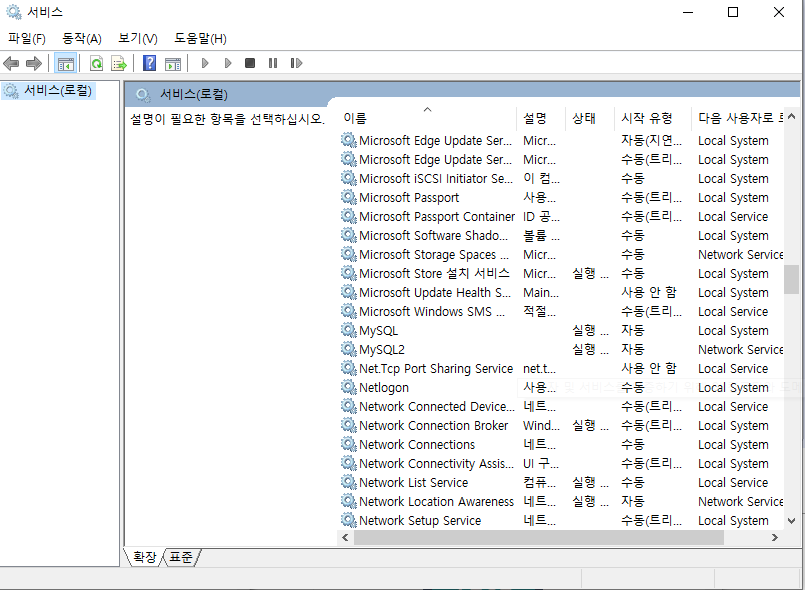The image size is (805, 590).
Task: Sort by the 다음 사용자로 column header
Action: 738,118
